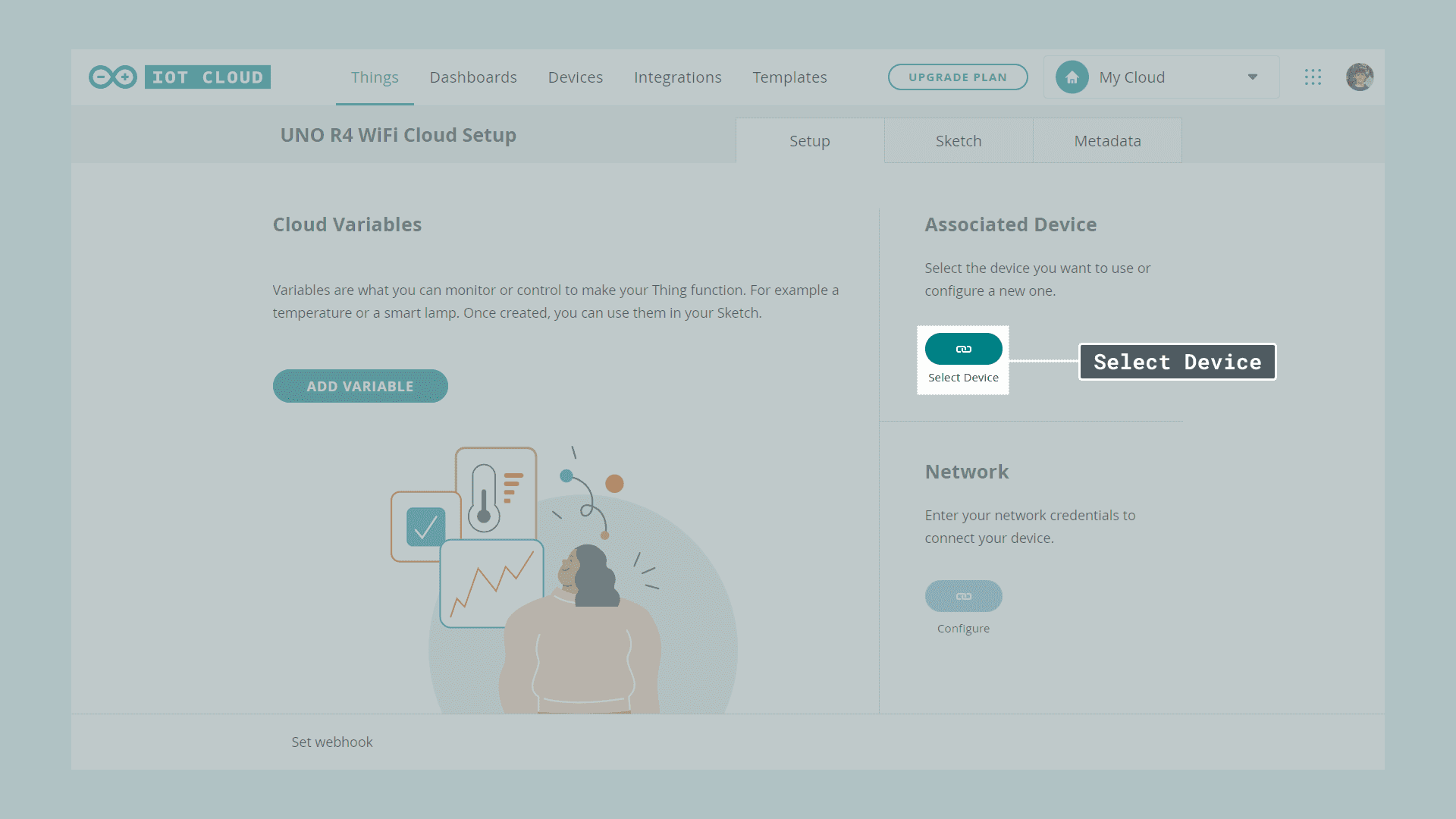Click the UNO R4 WiFi Cloud Setup title

coord(398,135)
